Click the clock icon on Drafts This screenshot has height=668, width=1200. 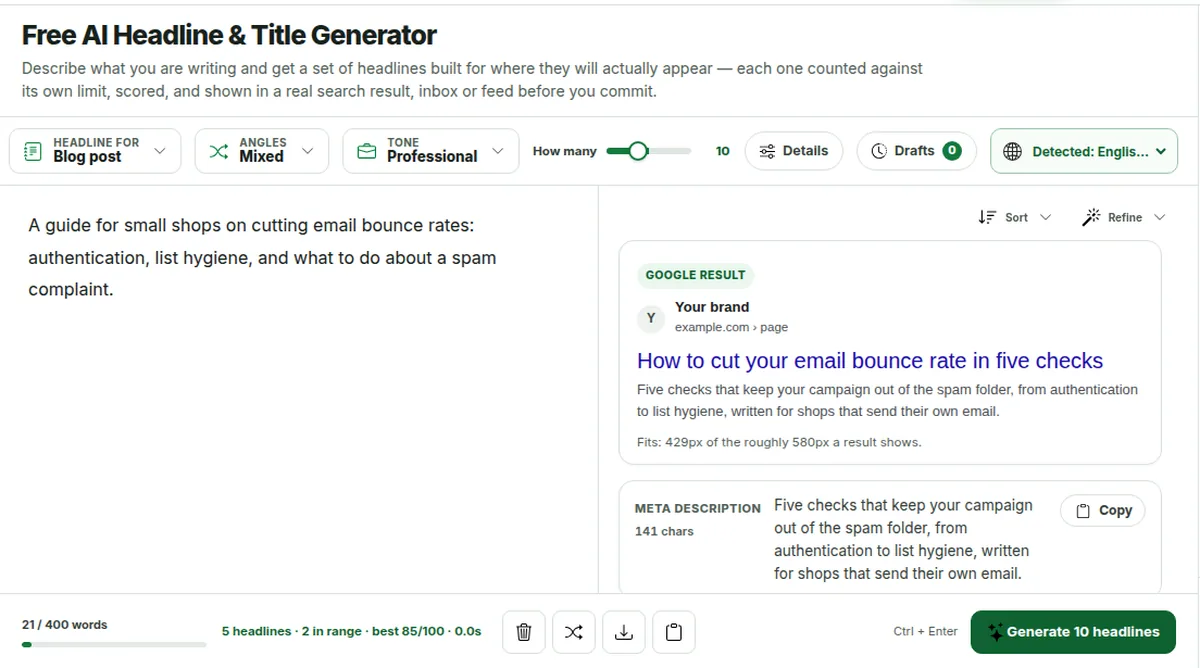[879, 151]
